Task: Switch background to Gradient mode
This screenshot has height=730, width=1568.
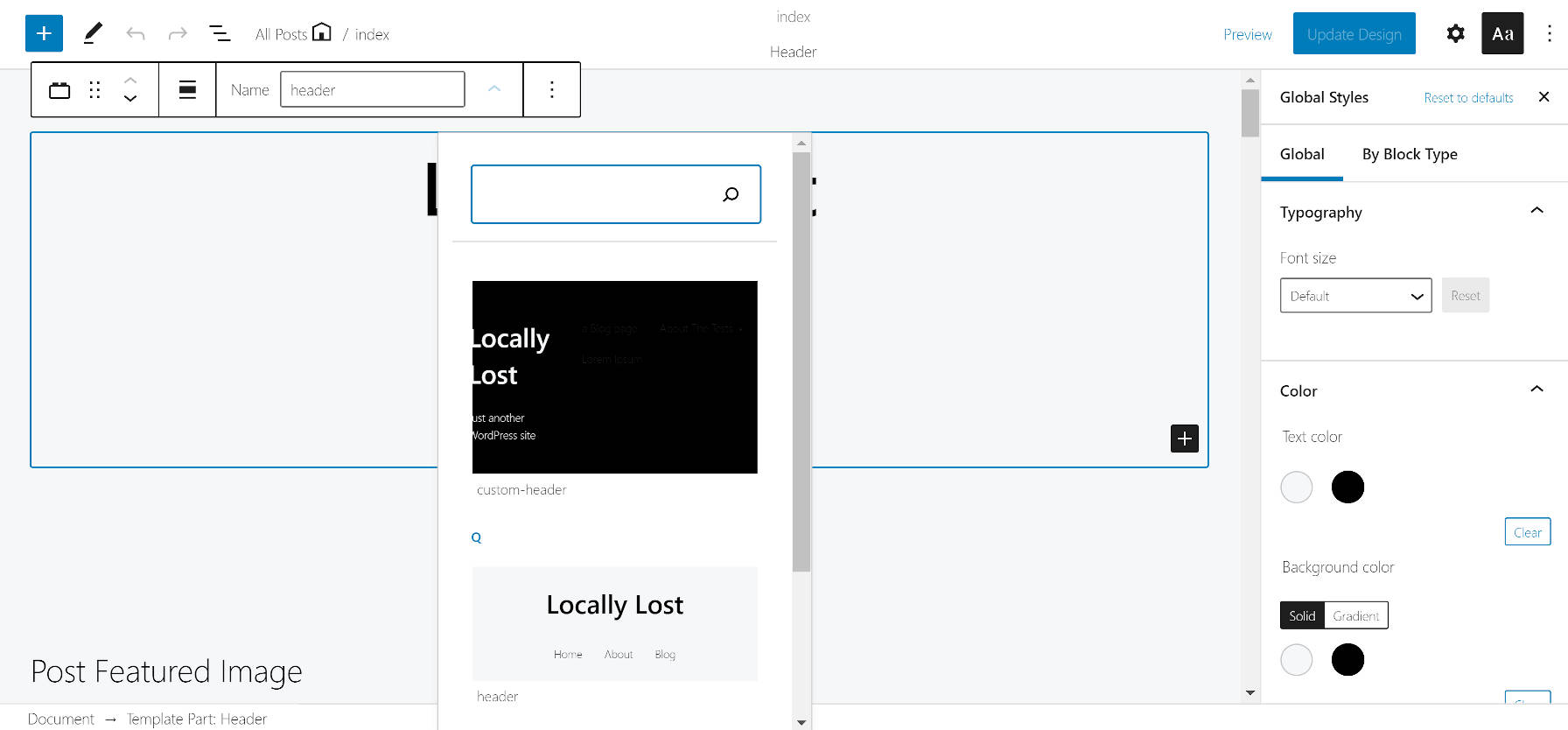Action: click(1355, 615)
